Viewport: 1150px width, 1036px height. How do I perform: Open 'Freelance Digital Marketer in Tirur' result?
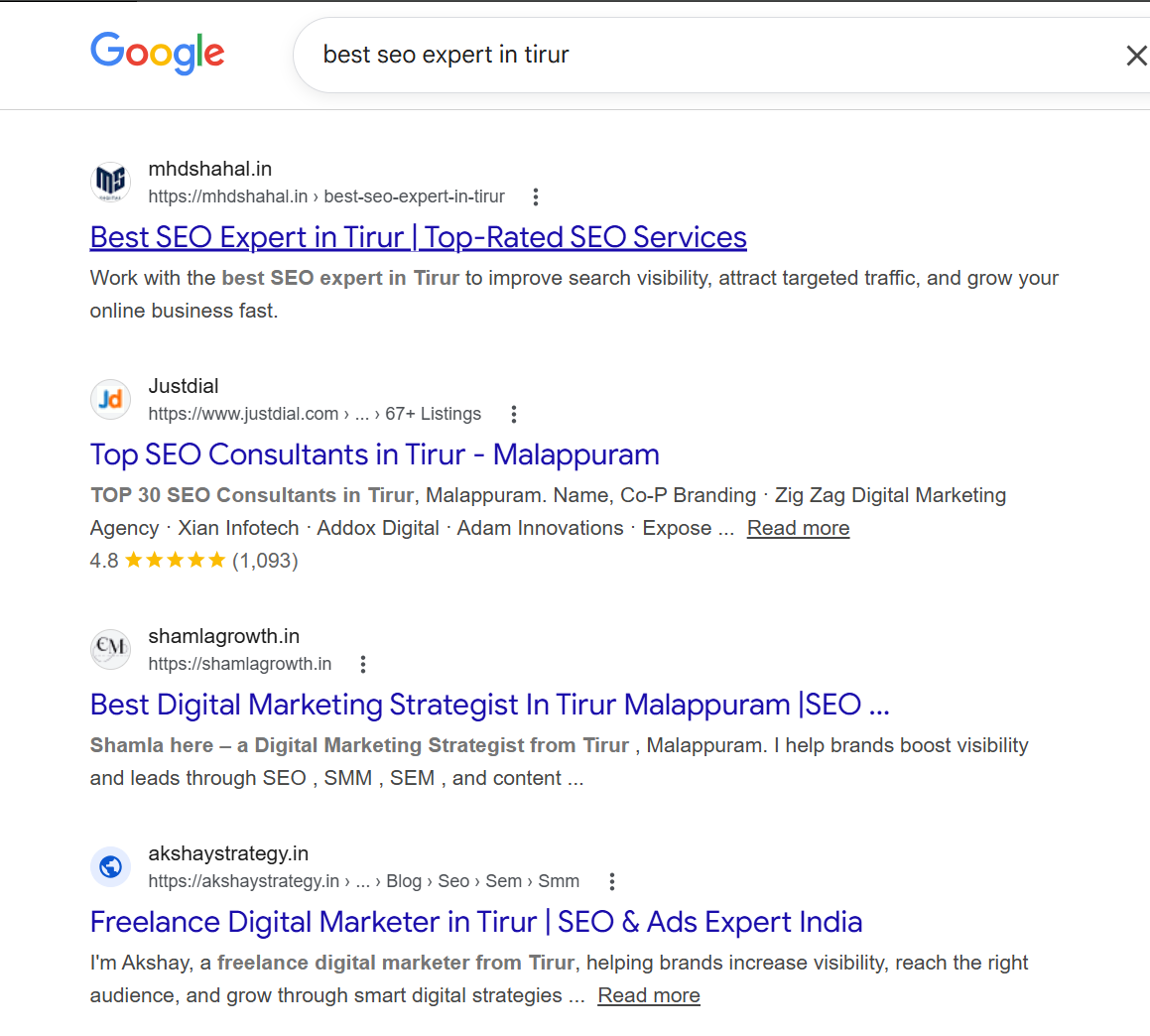click(475, 922)
